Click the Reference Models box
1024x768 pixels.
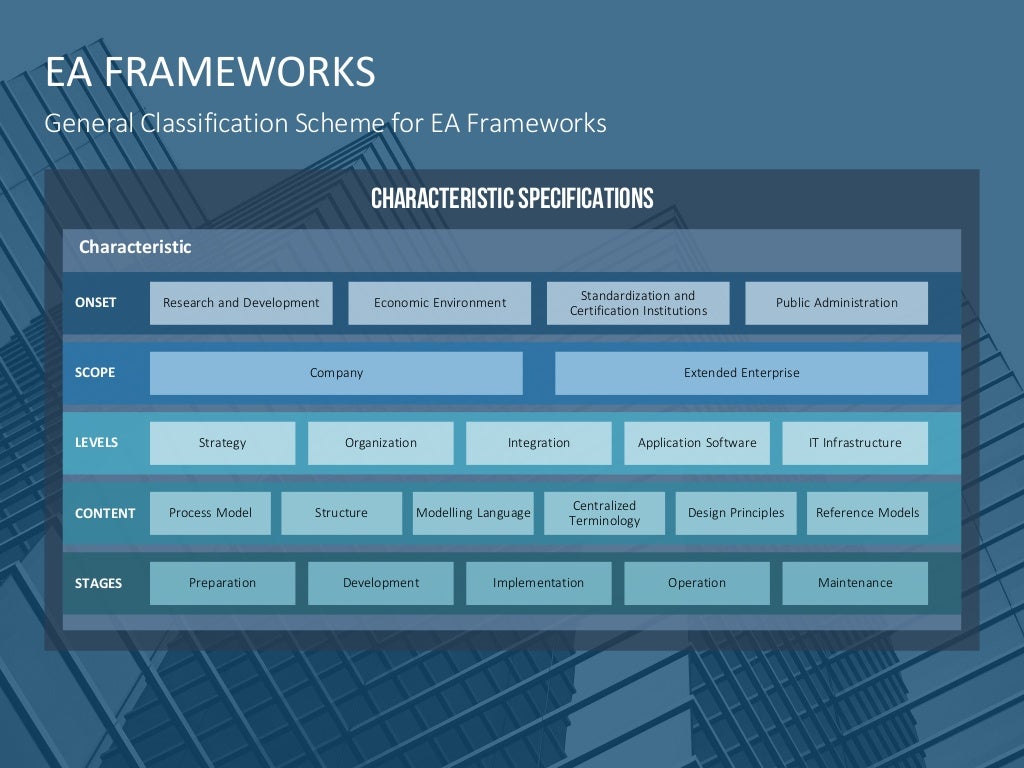pyautogui.click(x=867, y=513)
